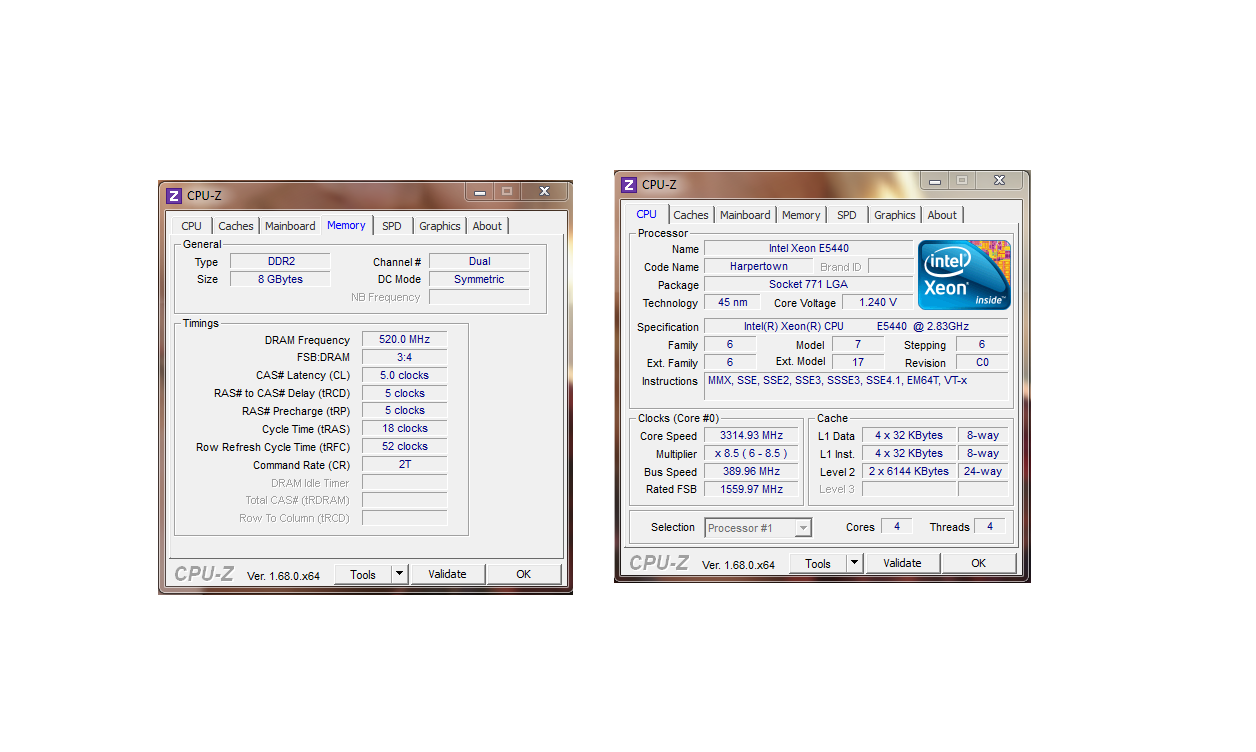Expand Tools dropdown arrow in left window
The height and width of the screenshot is (752, 1256).
click(x=399, y=574)
